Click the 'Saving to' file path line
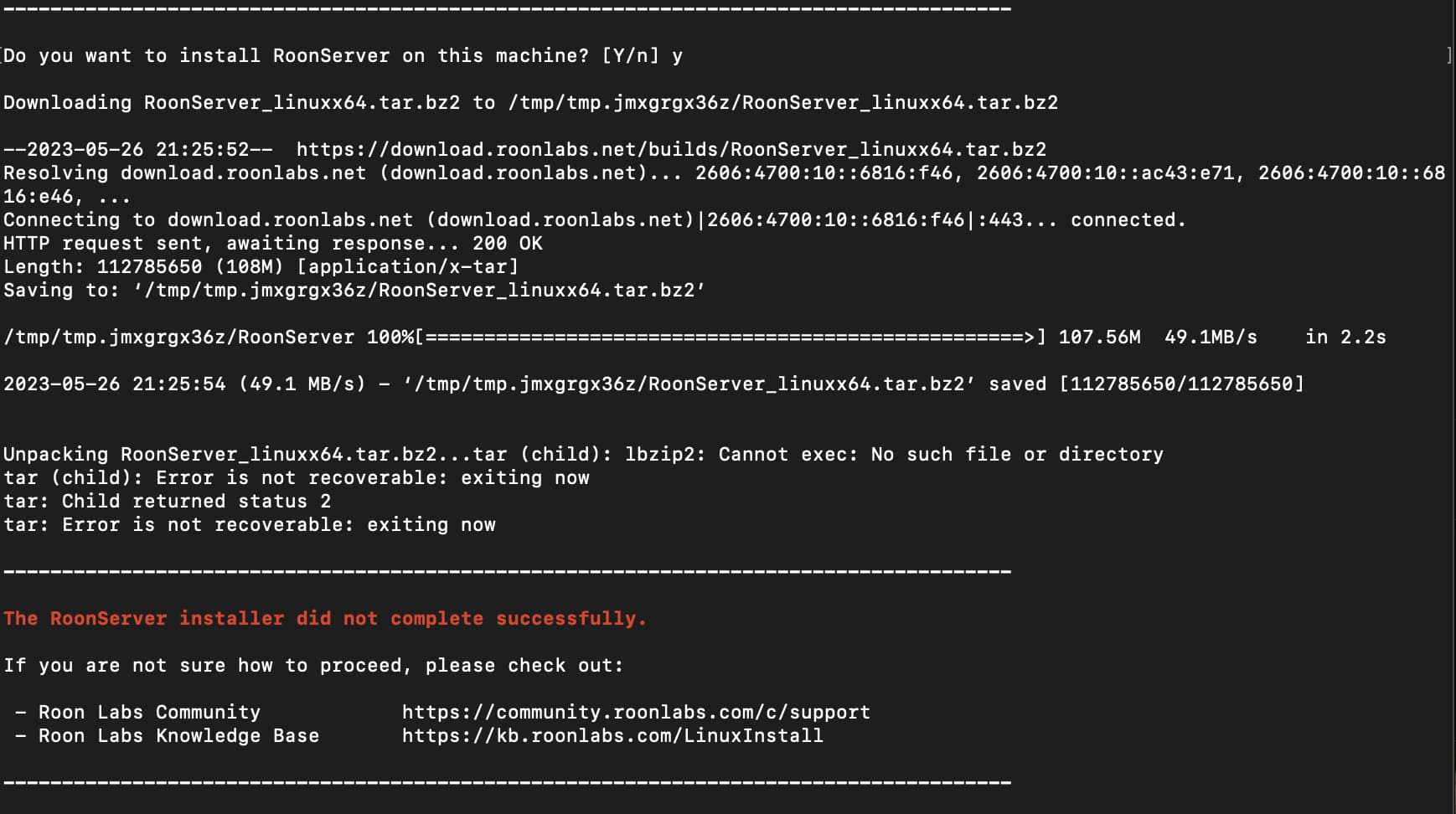The width and height of the screenshot is (1456, 814). [354, 291]
